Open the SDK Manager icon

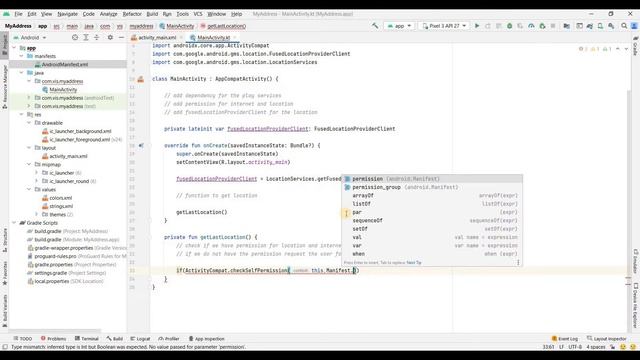[611, 26]
